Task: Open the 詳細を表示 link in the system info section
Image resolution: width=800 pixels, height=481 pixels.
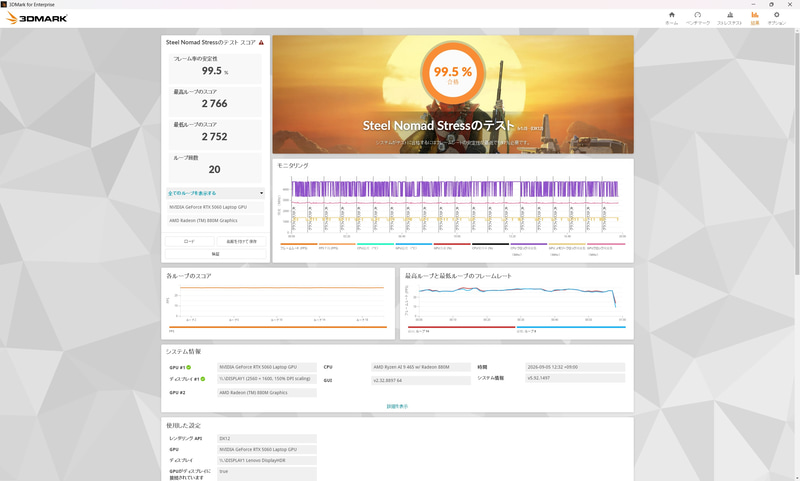Action: click(x=397, y=407)
